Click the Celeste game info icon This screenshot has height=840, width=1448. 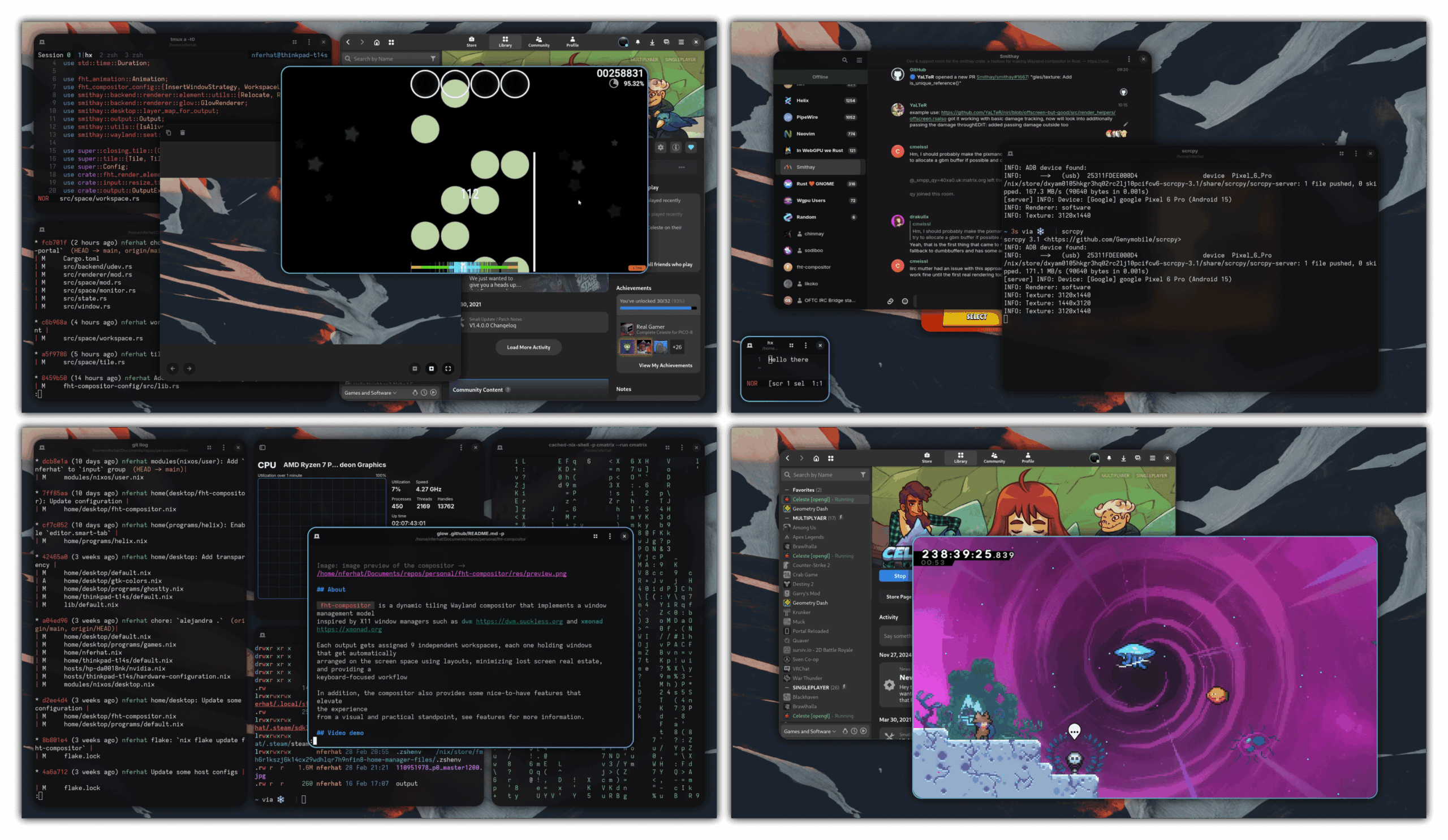(x=676, y=148)
